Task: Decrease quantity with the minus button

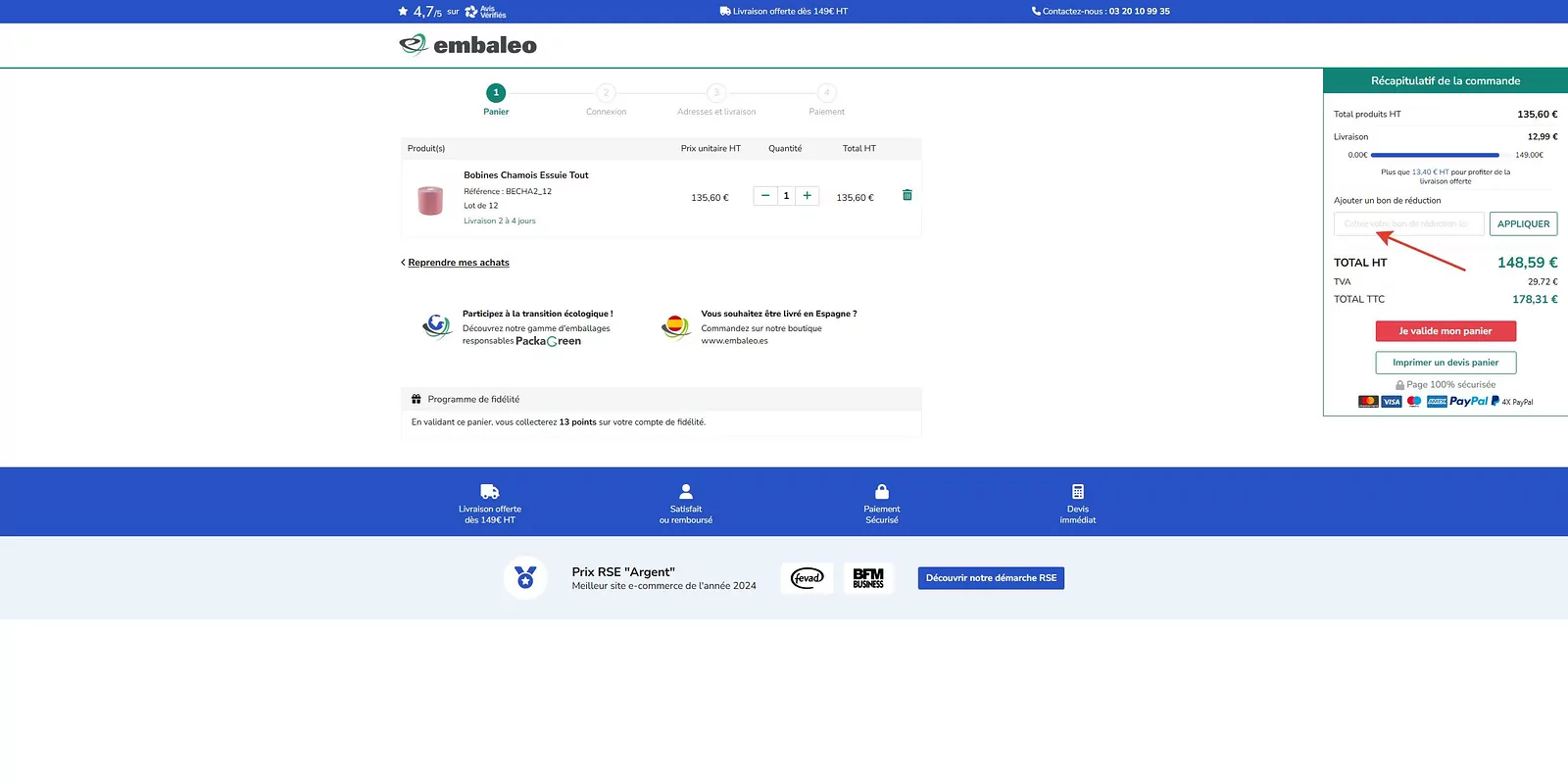Action: (765, 196)
